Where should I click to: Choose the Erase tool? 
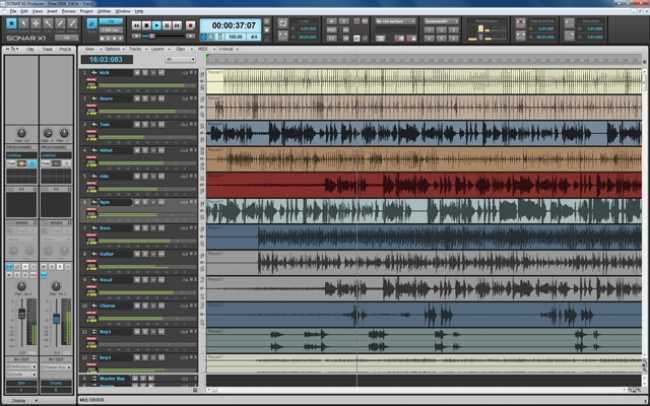(73, 23)
